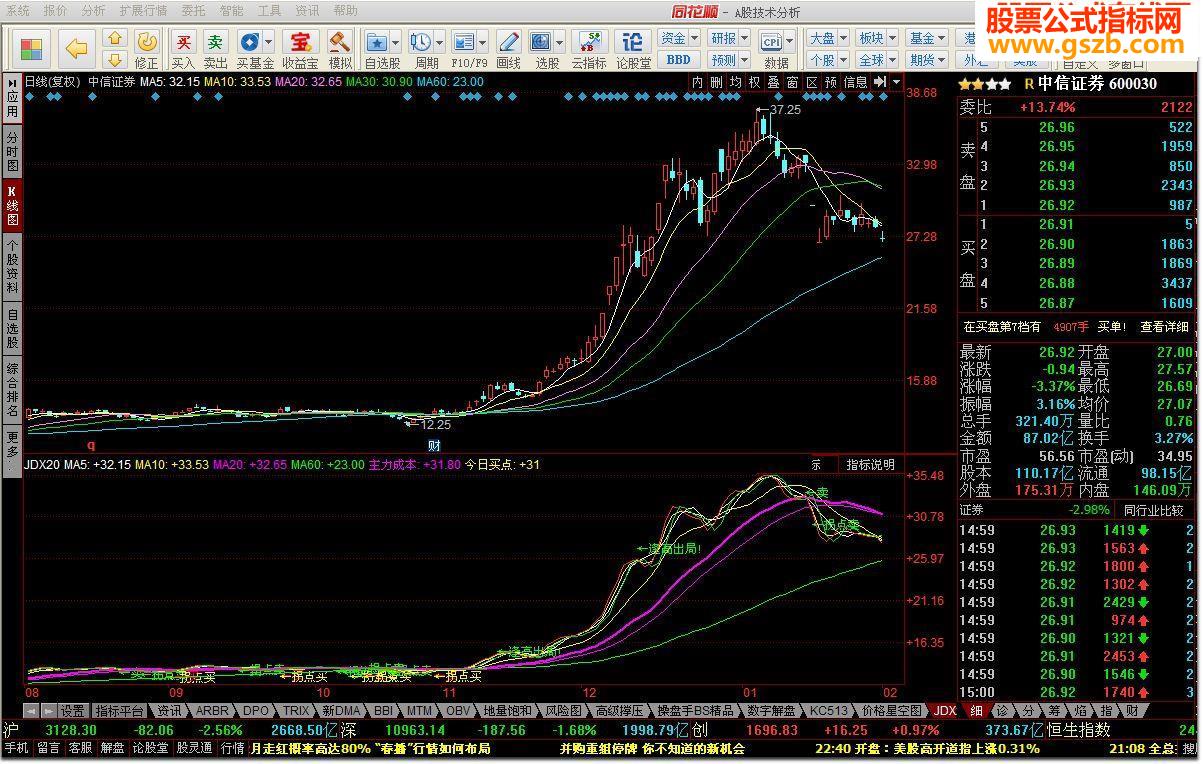Screen dimensions: 1203x764
Task: Select the 分时图 sidebar tab
Action: click(12, 152)
